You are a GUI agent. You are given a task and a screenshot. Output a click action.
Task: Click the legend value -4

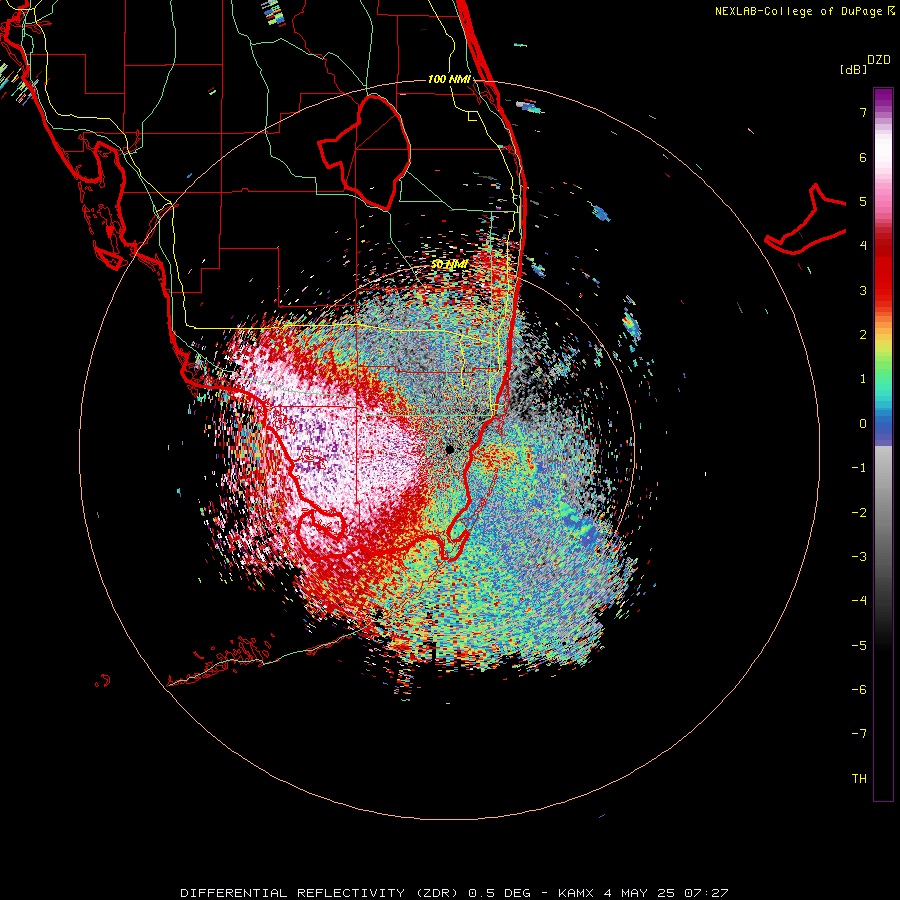tap(859, 601)
